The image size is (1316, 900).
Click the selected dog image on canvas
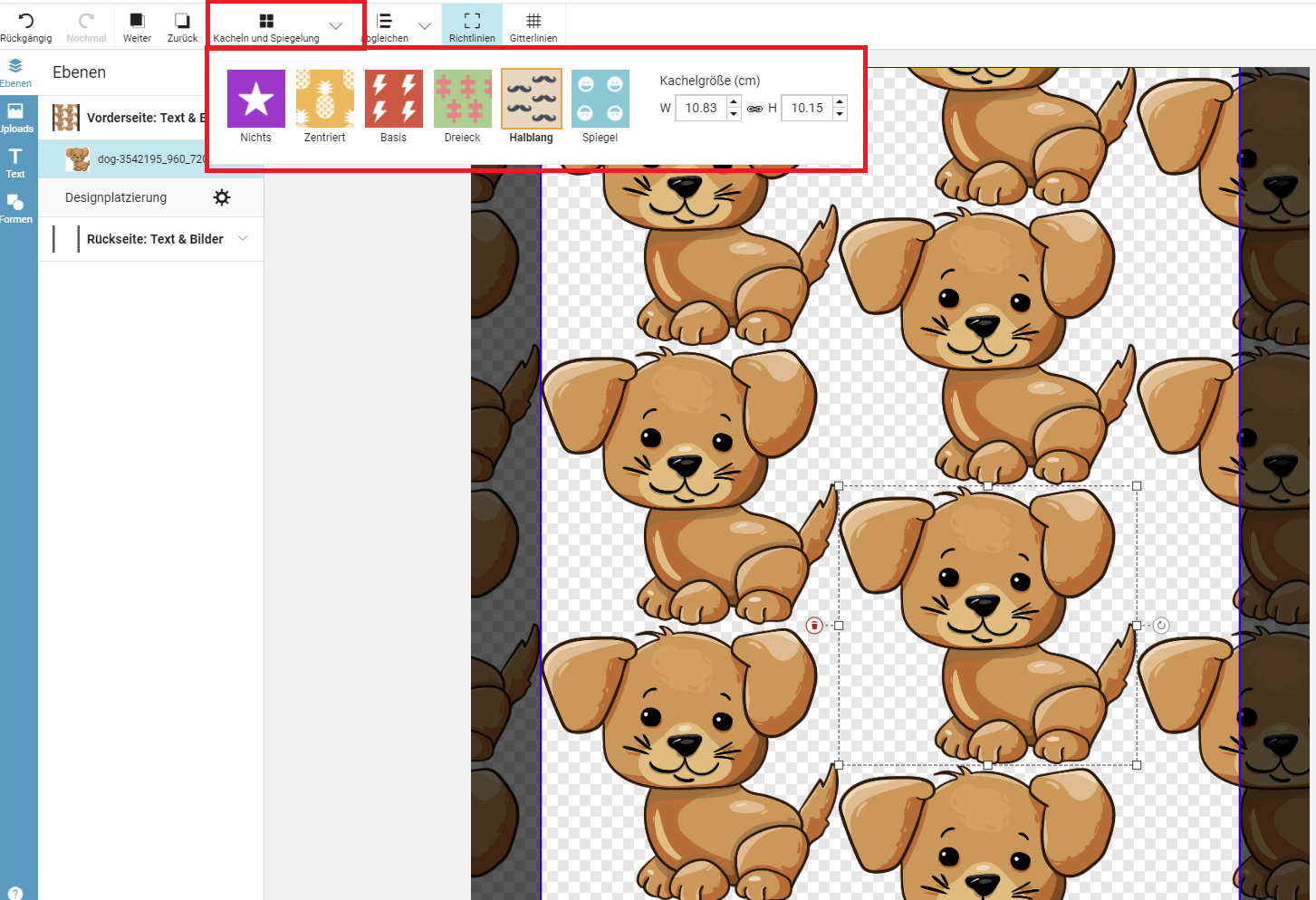coord(987,626)
